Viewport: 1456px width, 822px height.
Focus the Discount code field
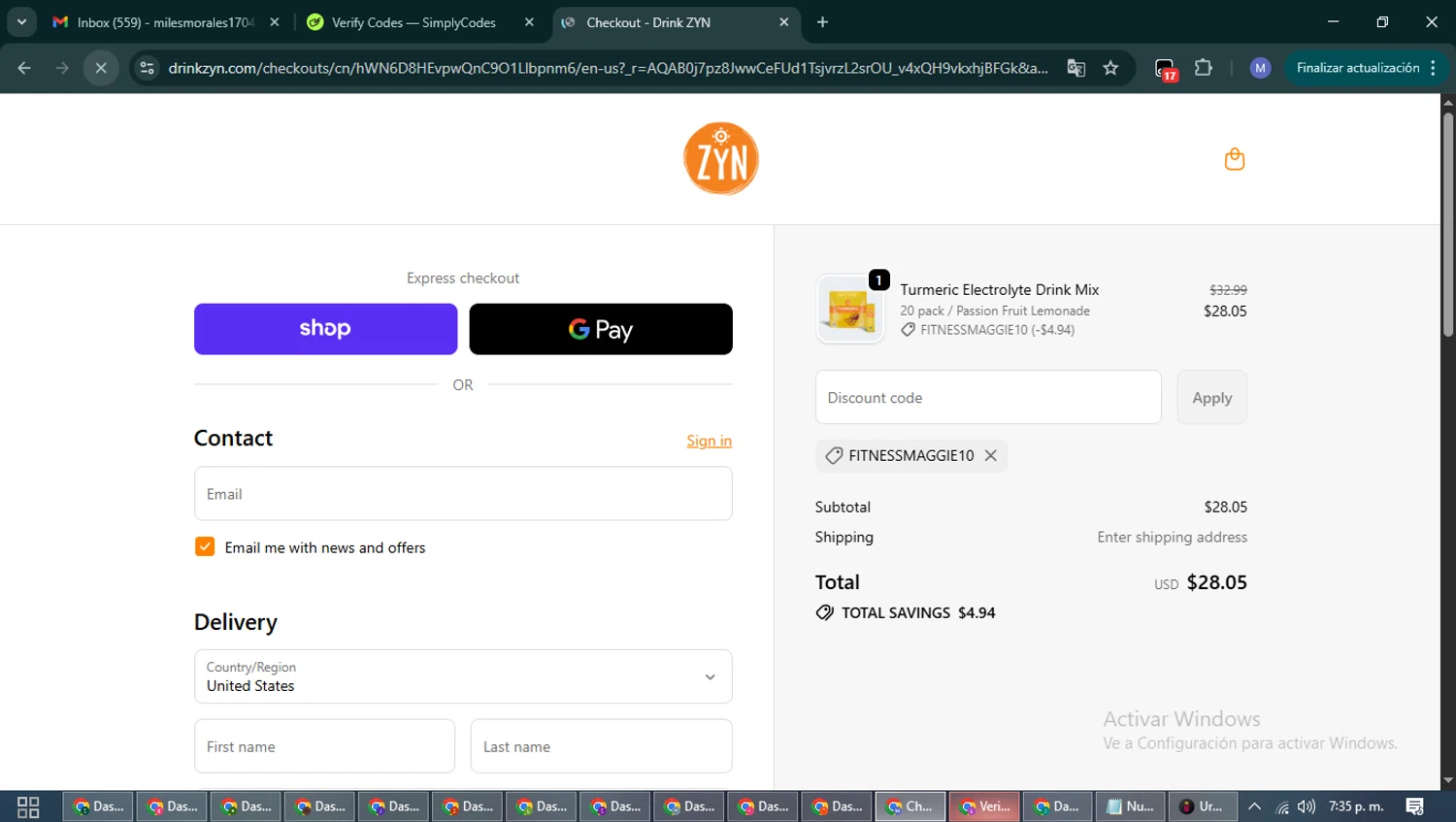tap(988, 397)
